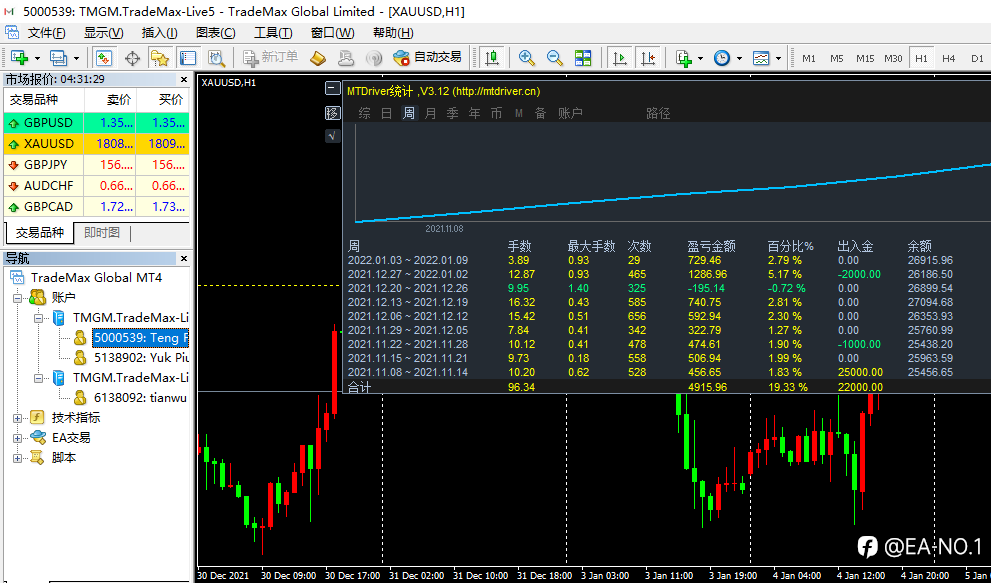Select the M15 timeframe

point(865,58)
